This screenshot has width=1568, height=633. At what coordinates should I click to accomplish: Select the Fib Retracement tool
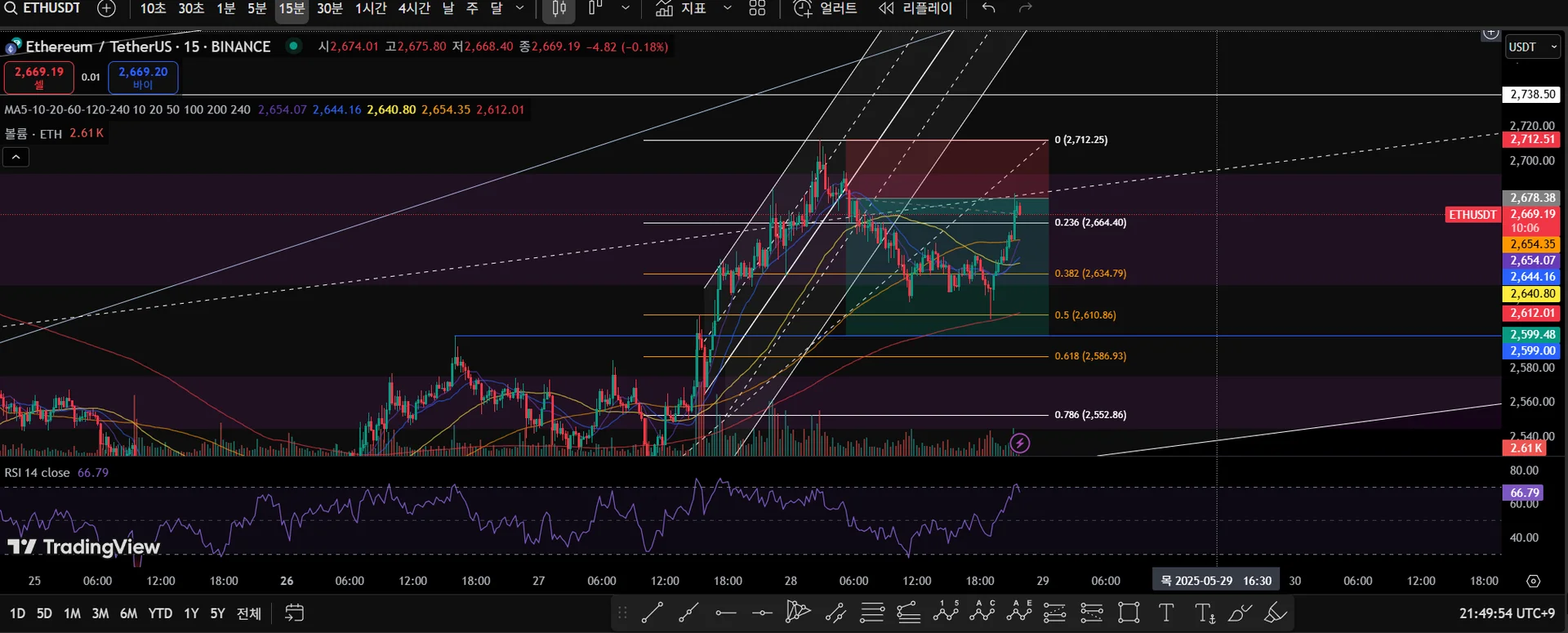coord(872,613)
